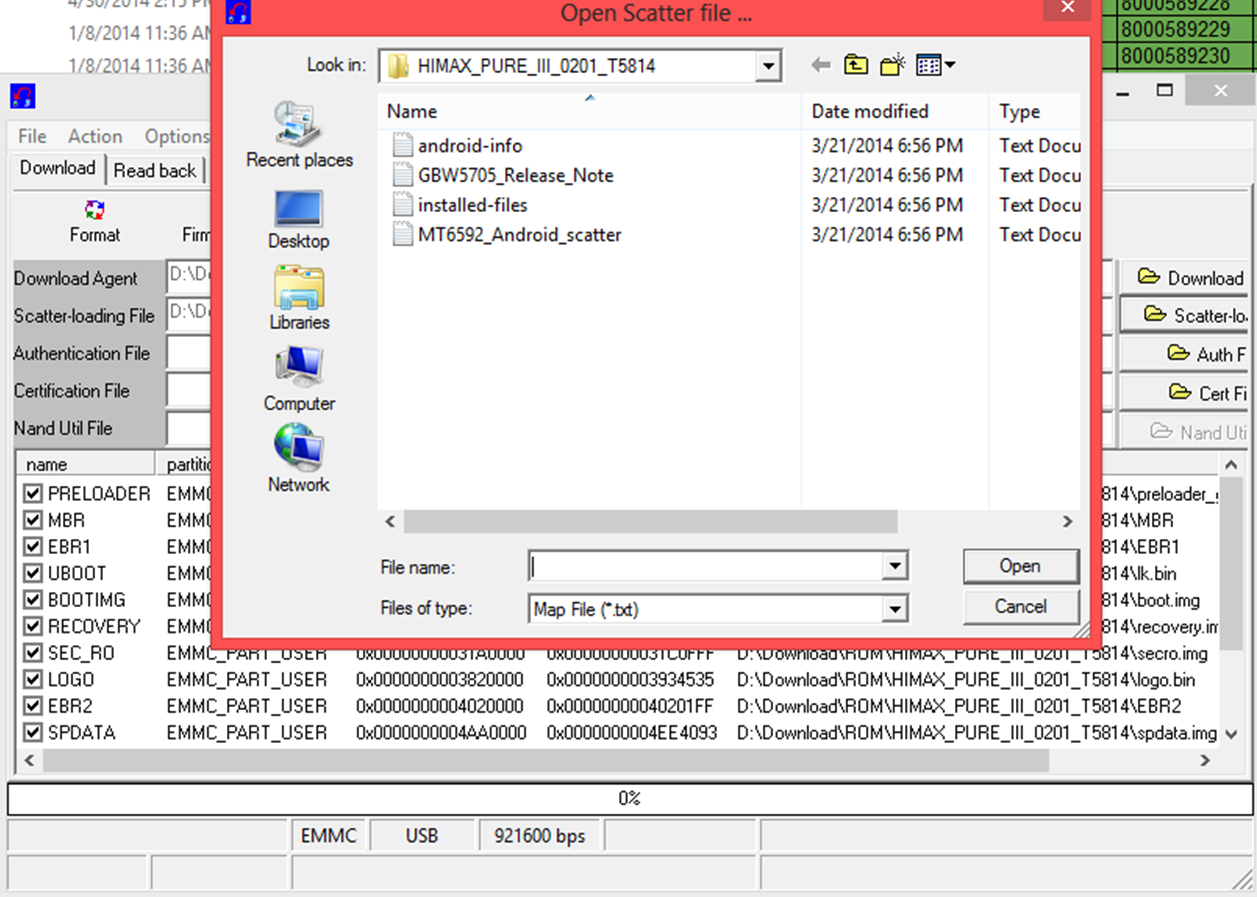Click the Cert File browse button
1257x897 pixels.
pyautogui.click(x=1185, y=392)
